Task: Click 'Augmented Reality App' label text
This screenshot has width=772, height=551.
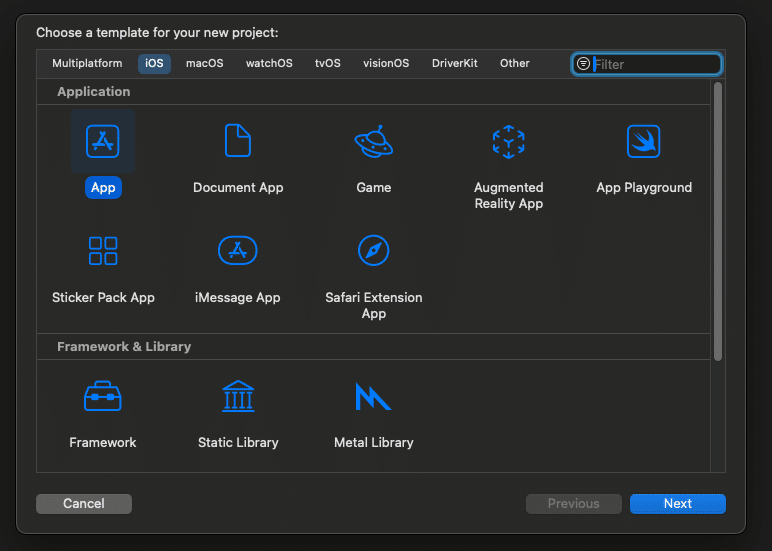Action: tap(509, 195)
